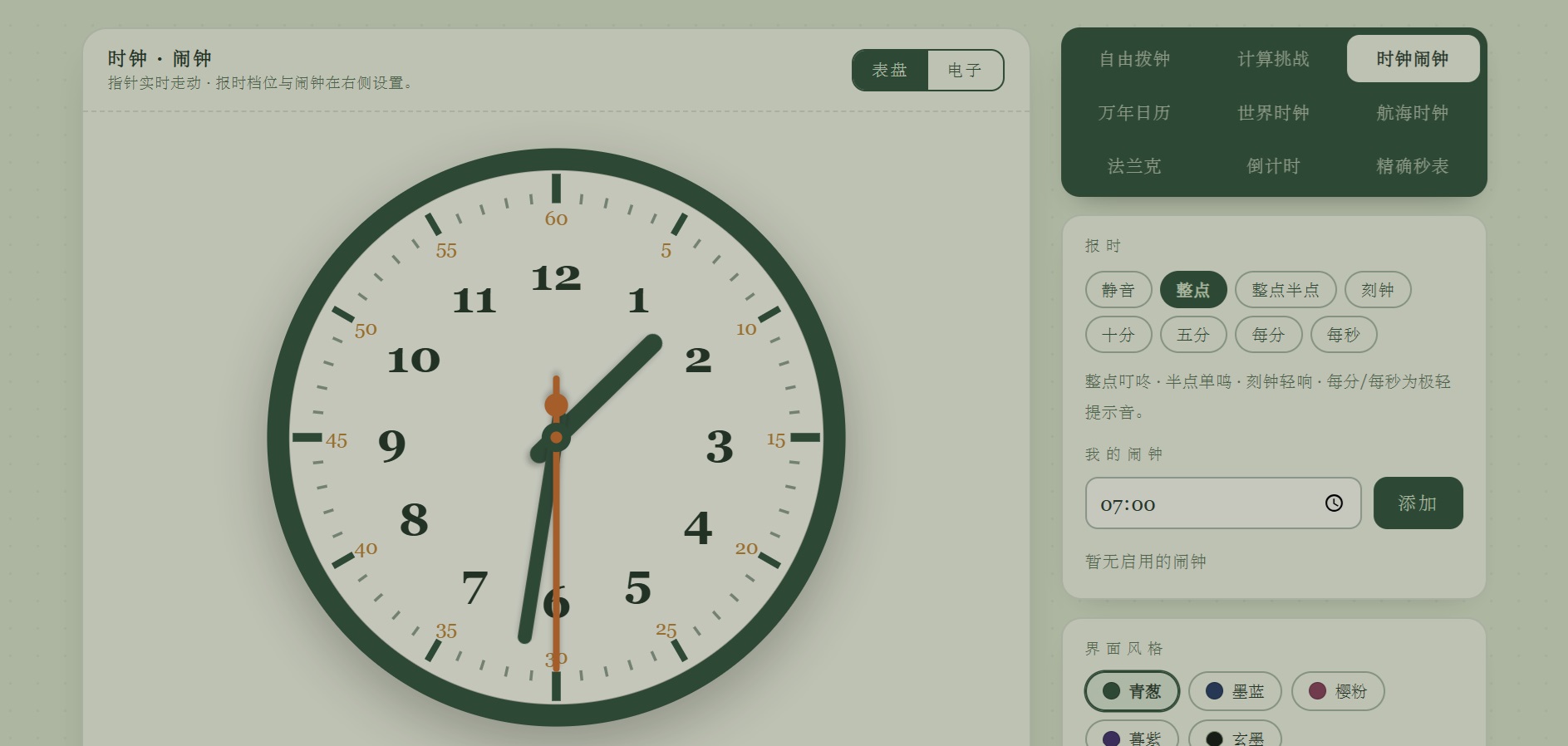Click the numeral 9 on the dial
This screenshot has height=746, width=1568.
tap(392, 445)
